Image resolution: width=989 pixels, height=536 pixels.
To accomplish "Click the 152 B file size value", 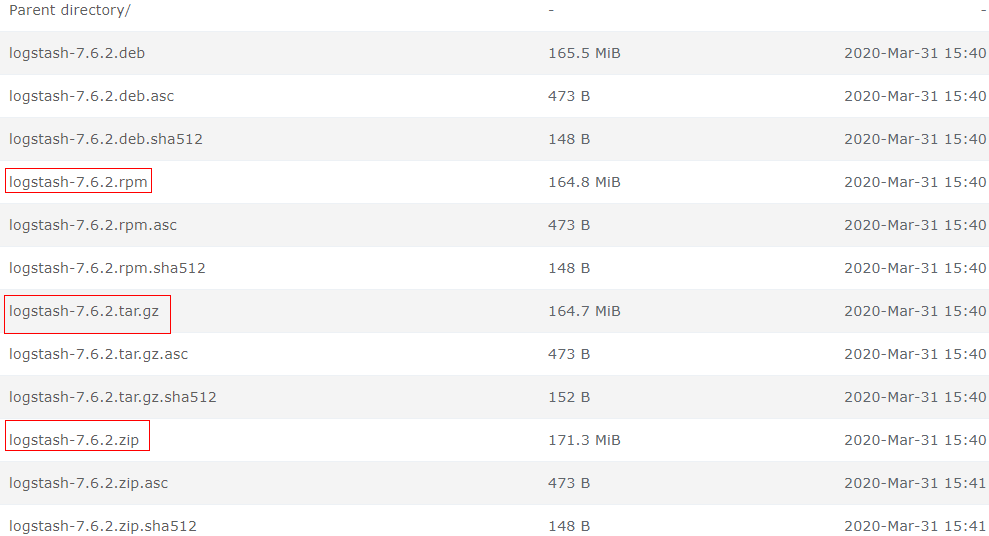I will [x=569, y=397].
